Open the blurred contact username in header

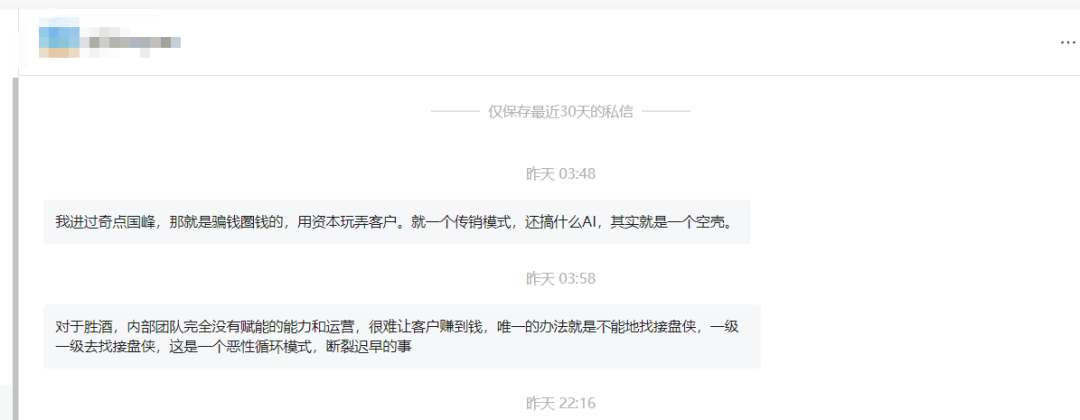click(129, 42)
